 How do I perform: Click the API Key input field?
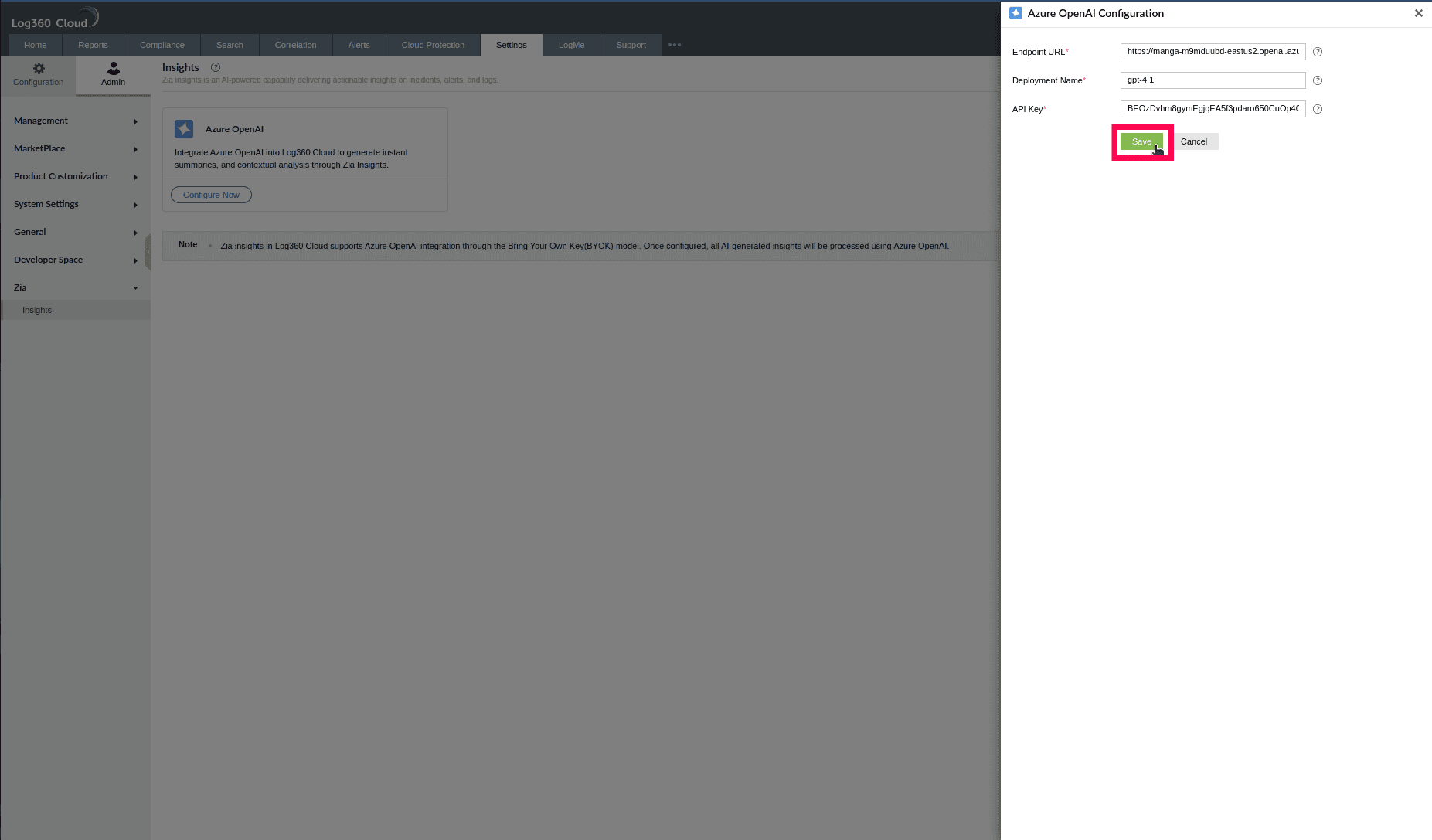coord(1211,109)
